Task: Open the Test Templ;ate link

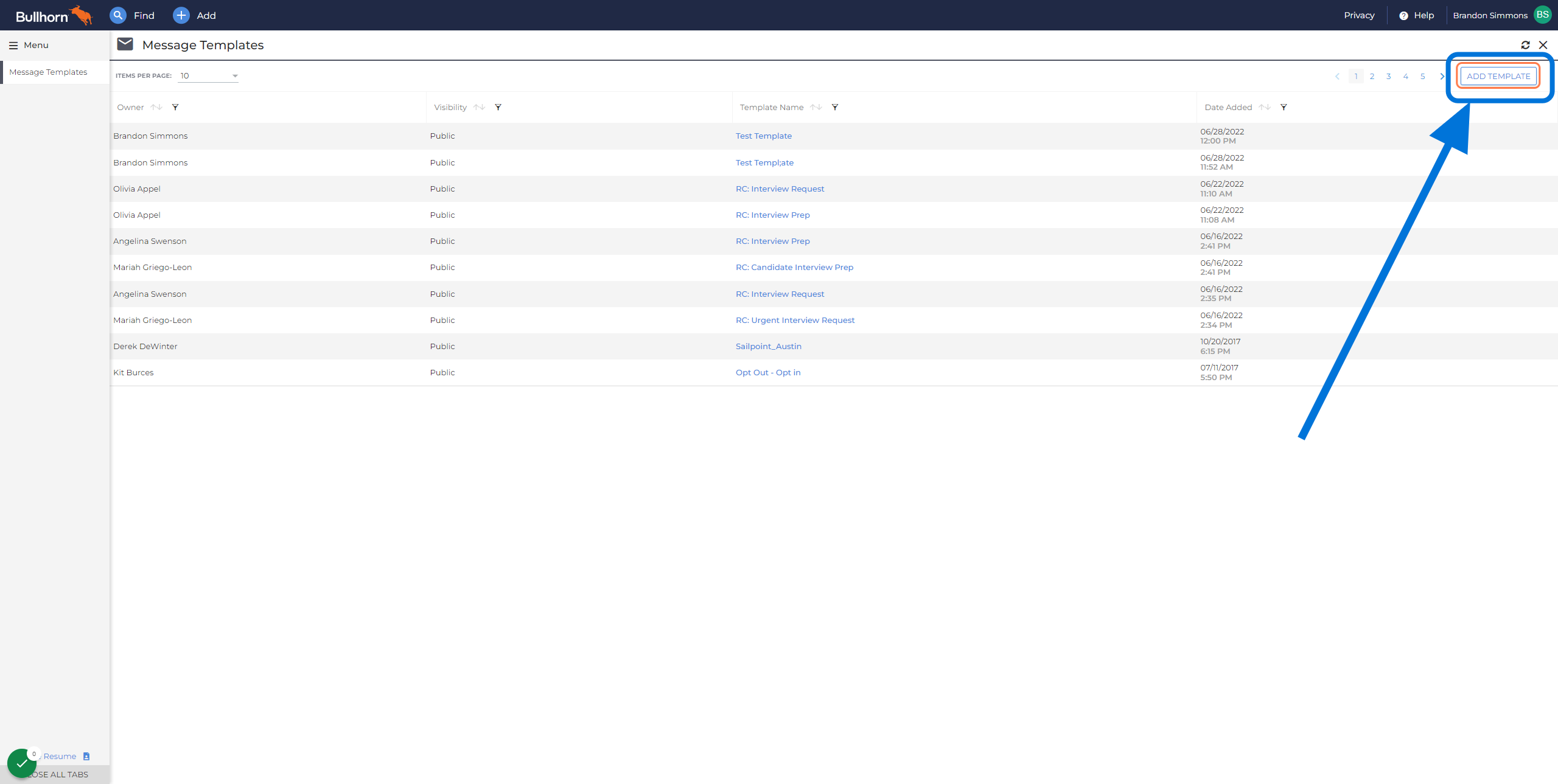Action: 764,162
